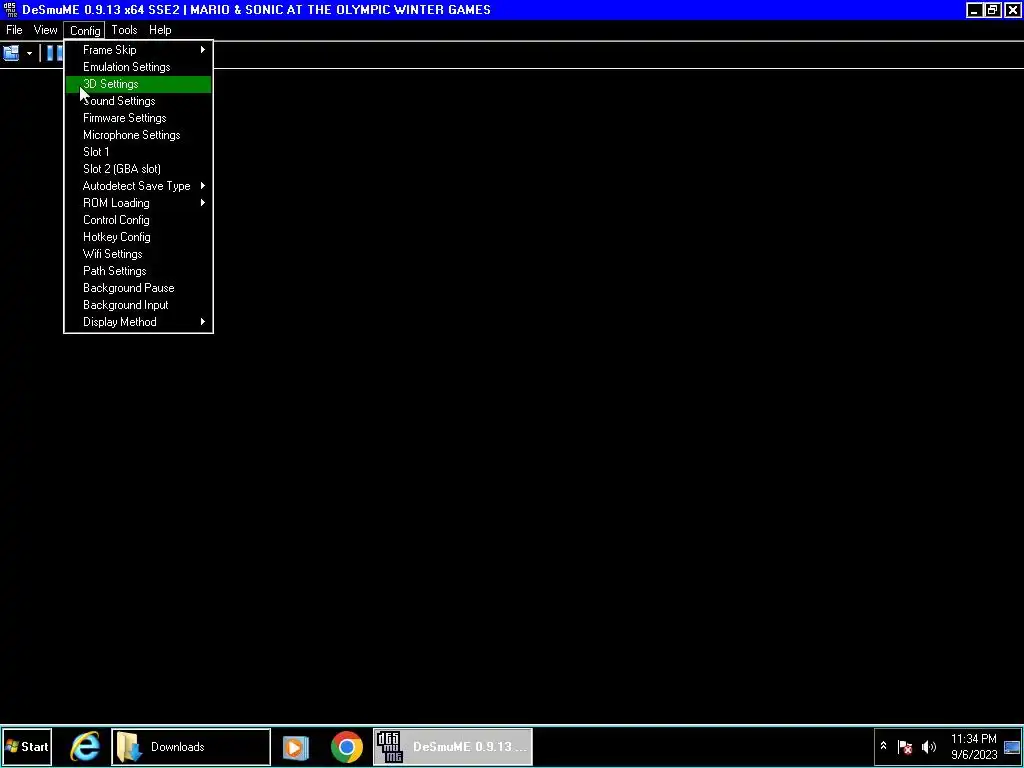Choose Slot 1 configuration
Screen dimensions: 1024x768
coord(138,152)
